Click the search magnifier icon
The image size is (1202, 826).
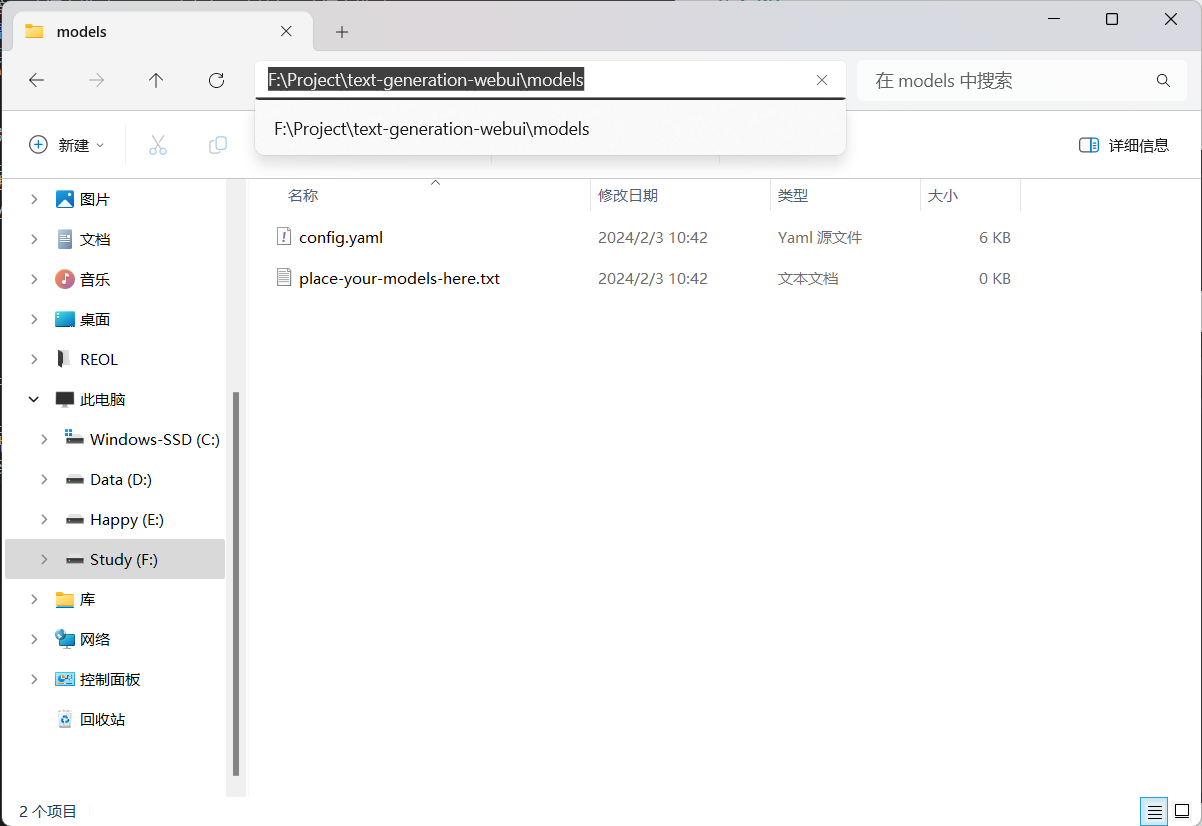[1163, 81]
